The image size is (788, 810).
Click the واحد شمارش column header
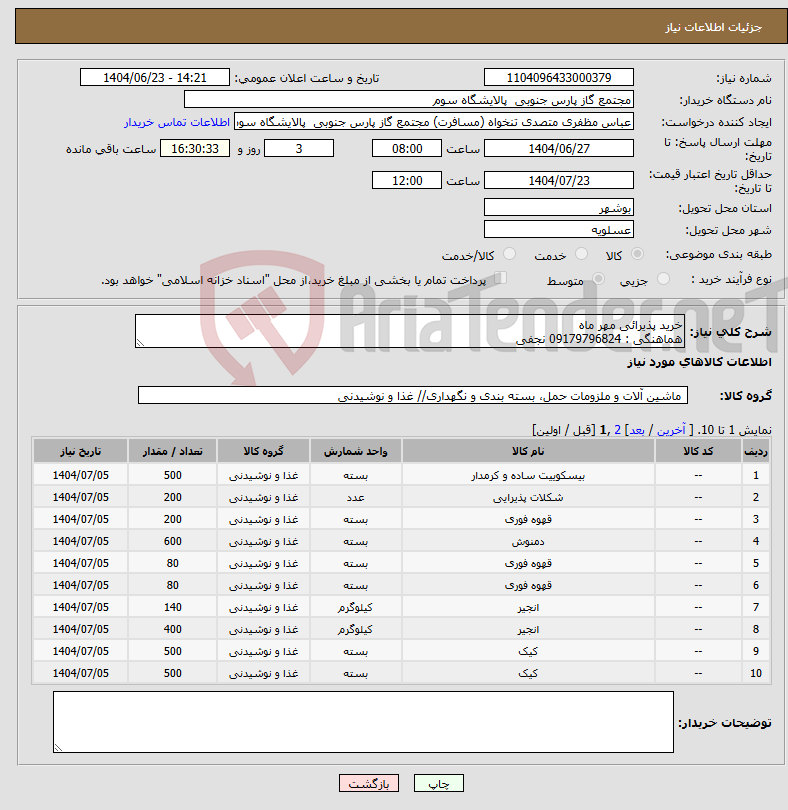(x=356, y=451)
